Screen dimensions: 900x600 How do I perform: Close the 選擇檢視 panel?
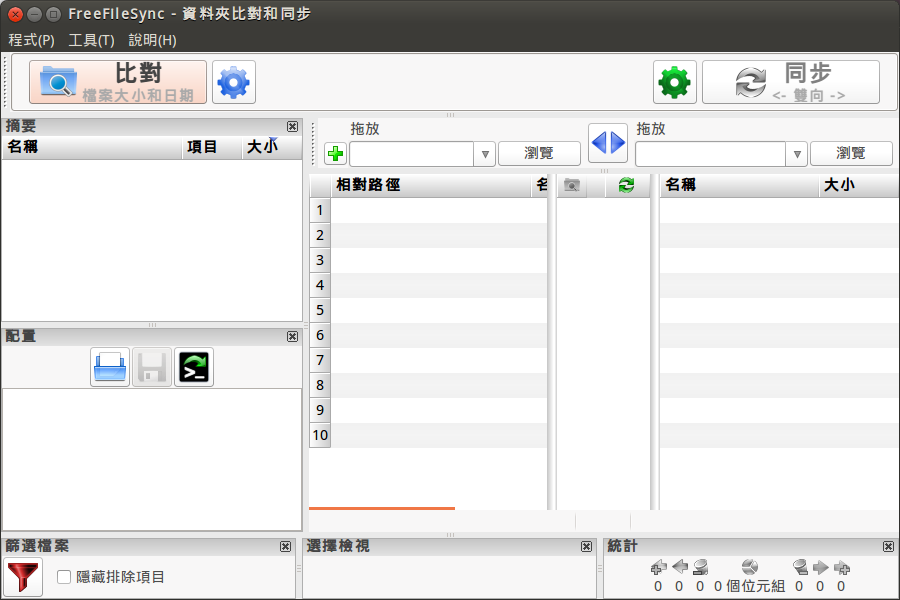tap(586, 547)
